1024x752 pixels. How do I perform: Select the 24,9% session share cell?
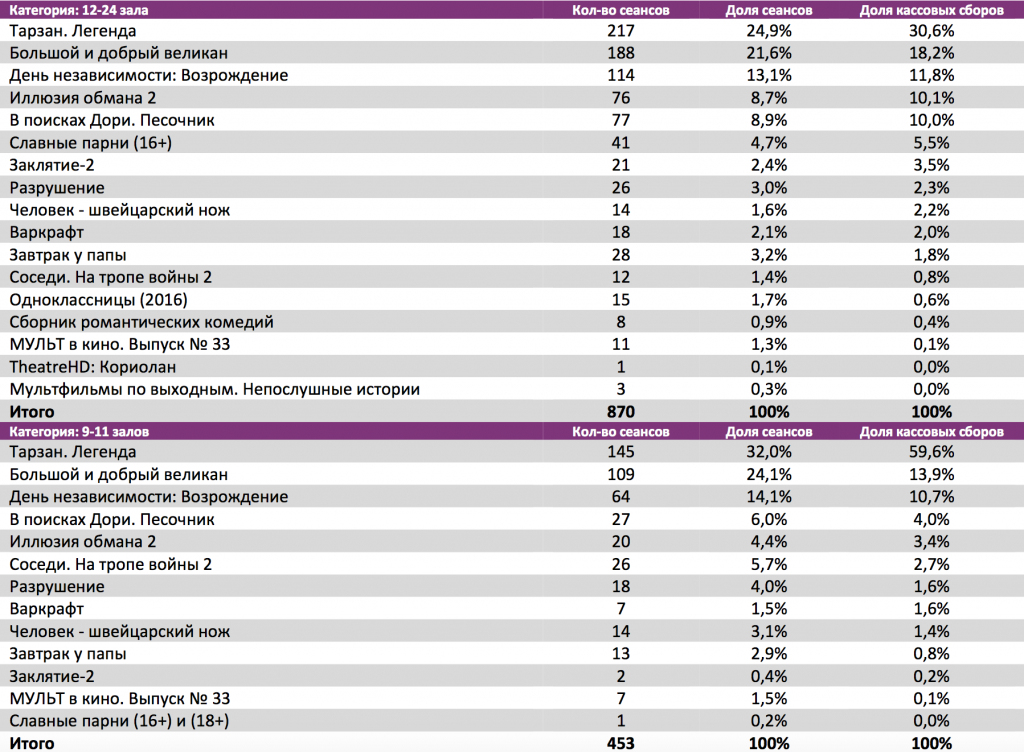[x=768, y=31]
